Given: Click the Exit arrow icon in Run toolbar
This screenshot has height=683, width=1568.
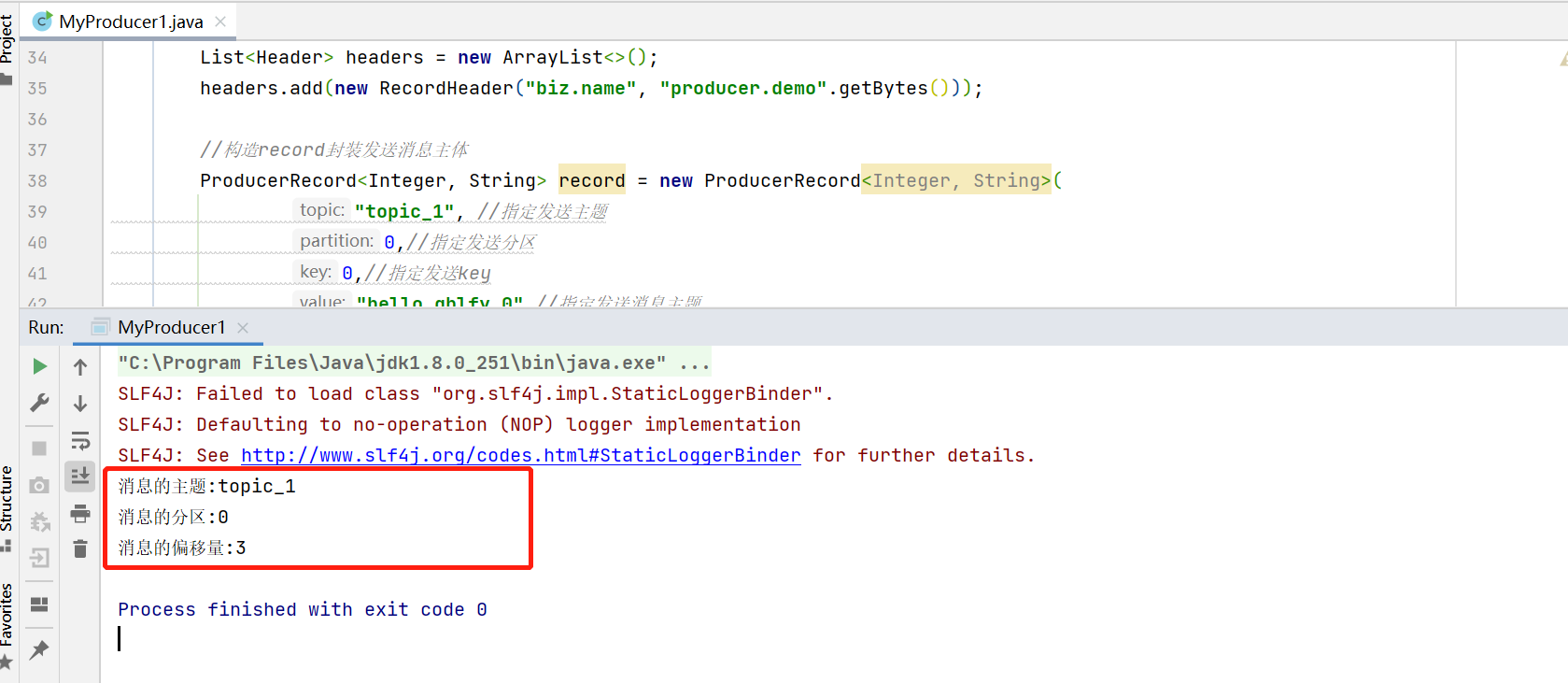Looking at the screenshot, I should pos(39,558).
